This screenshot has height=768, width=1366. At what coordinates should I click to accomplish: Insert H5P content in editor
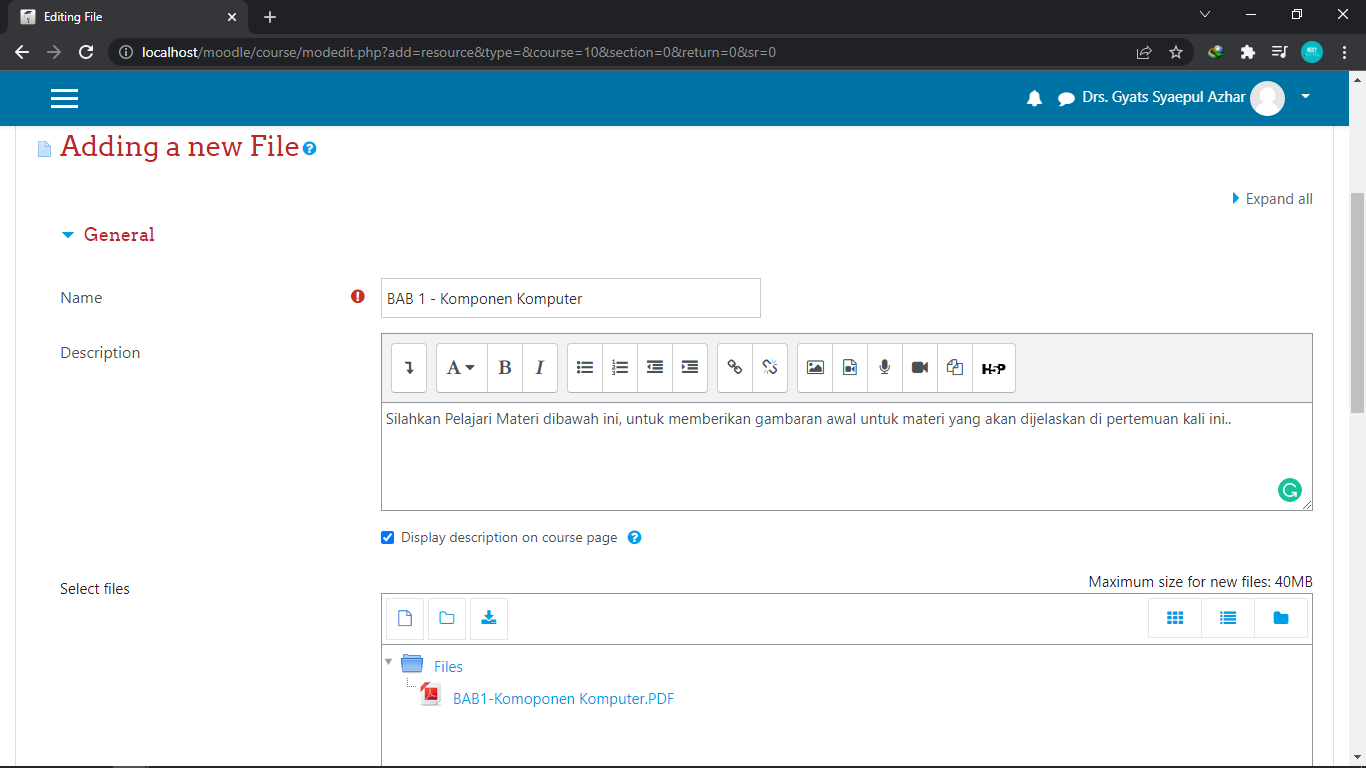pyautogui.click(x=993, y=368)
